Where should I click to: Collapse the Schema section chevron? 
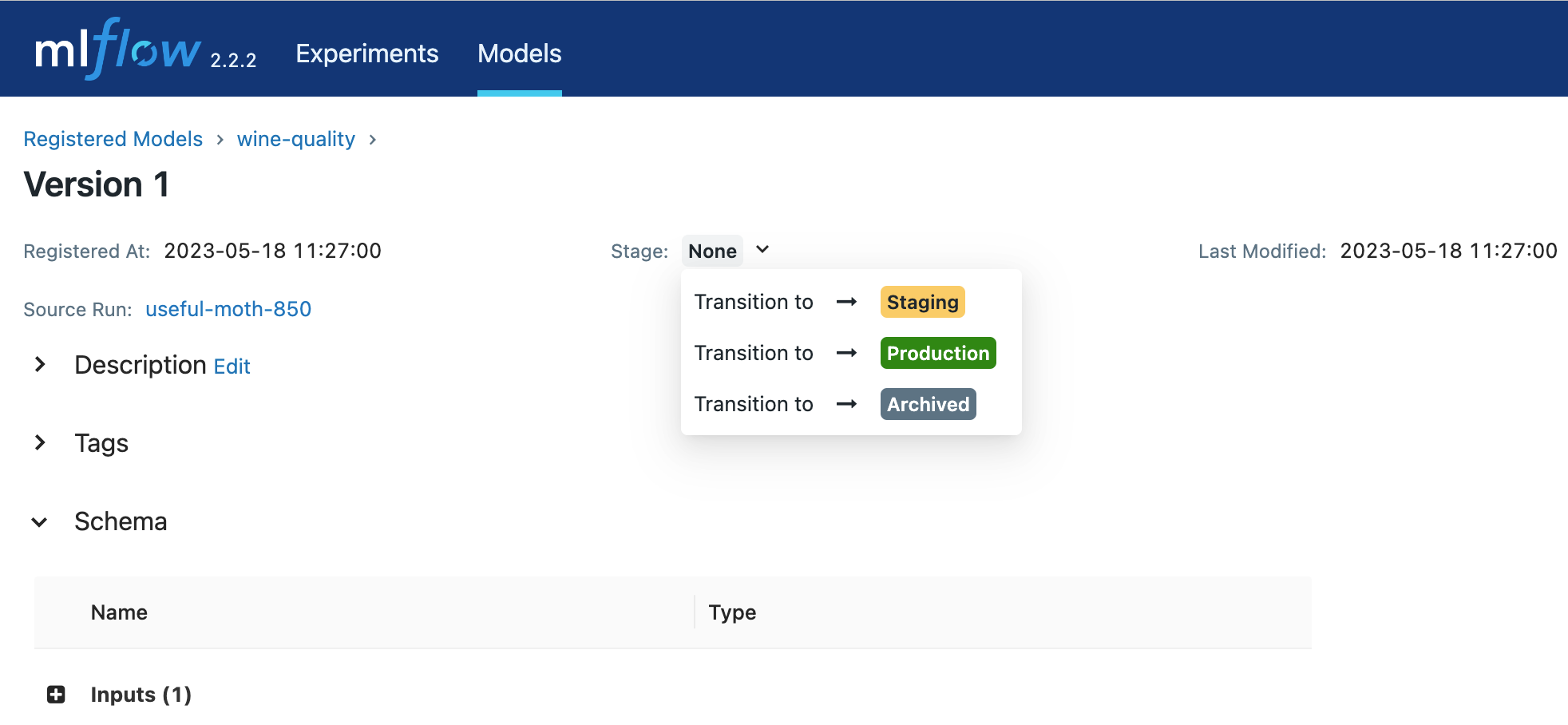[39, 522]
